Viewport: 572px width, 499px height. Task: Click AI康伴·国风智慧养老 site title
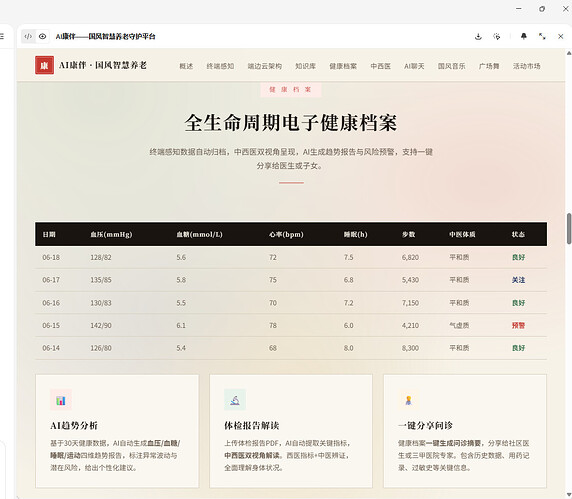tap(103, 65)
